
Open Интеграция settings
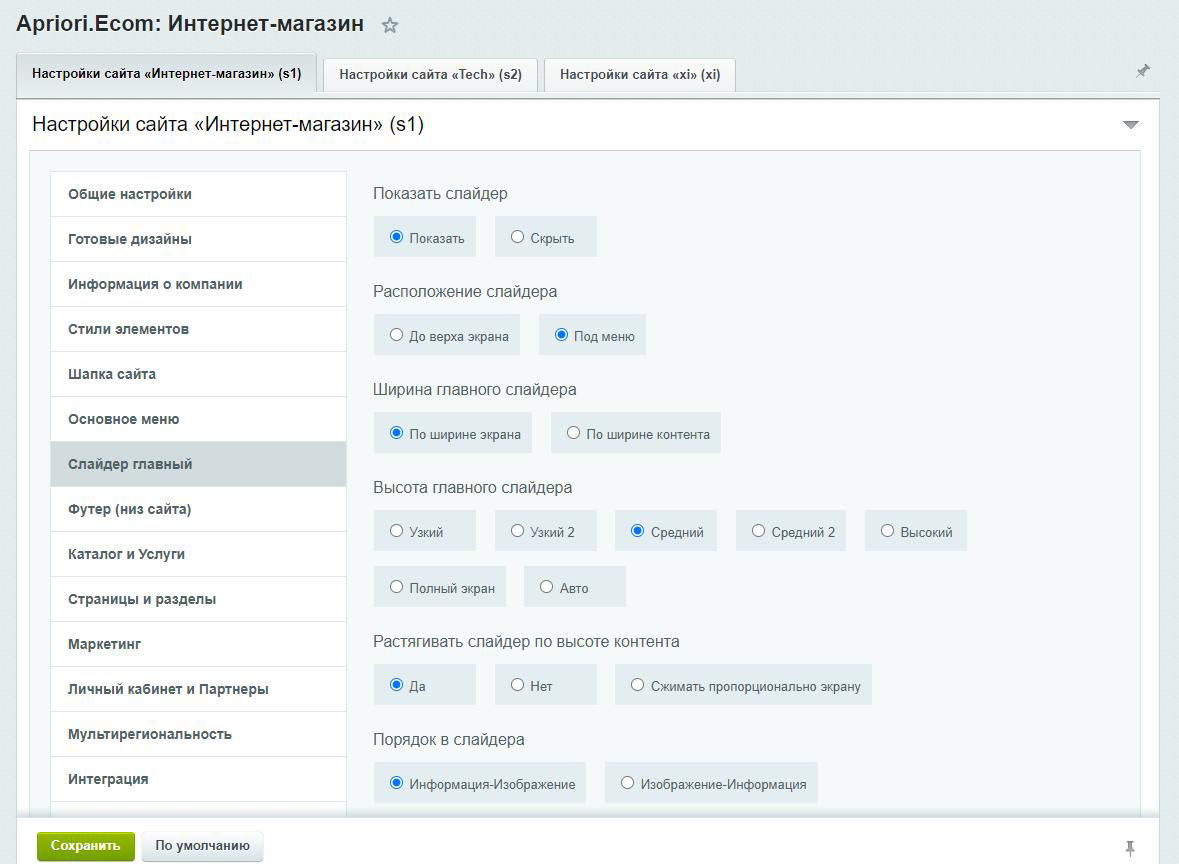pyautogui.click(x=199, y=779)
